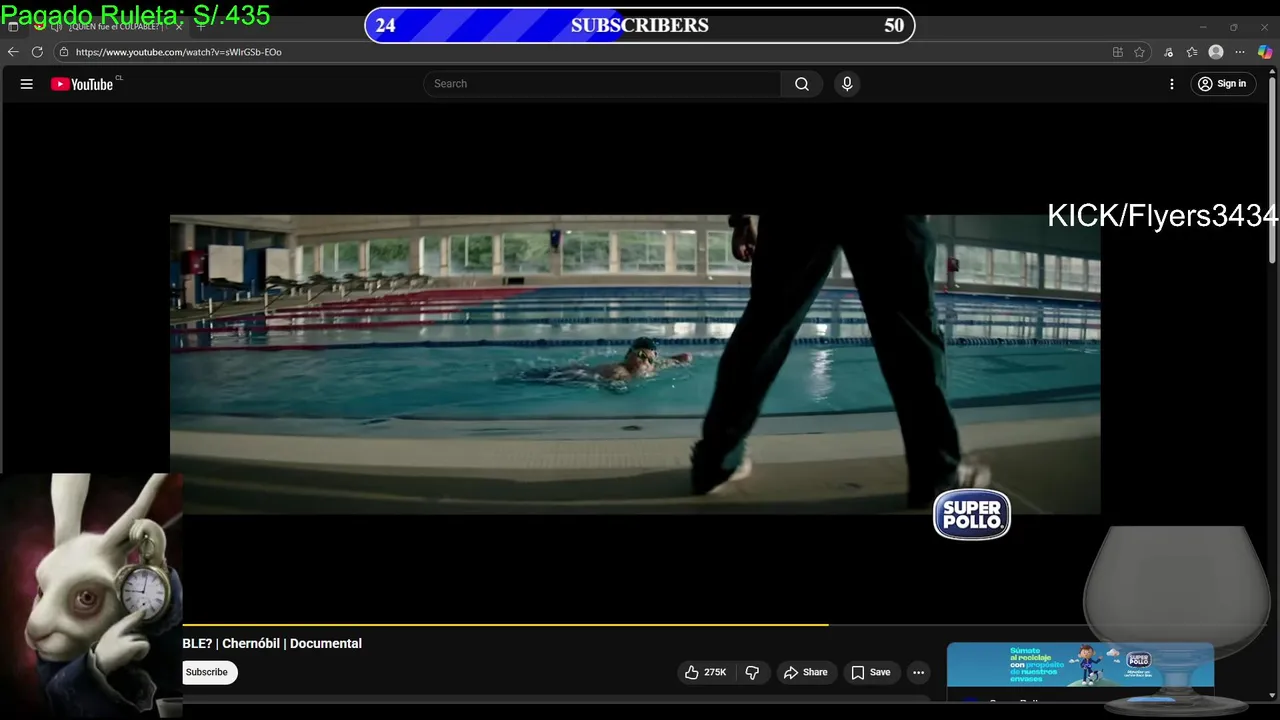Open browser Settings and more menu

point(1240,52)
